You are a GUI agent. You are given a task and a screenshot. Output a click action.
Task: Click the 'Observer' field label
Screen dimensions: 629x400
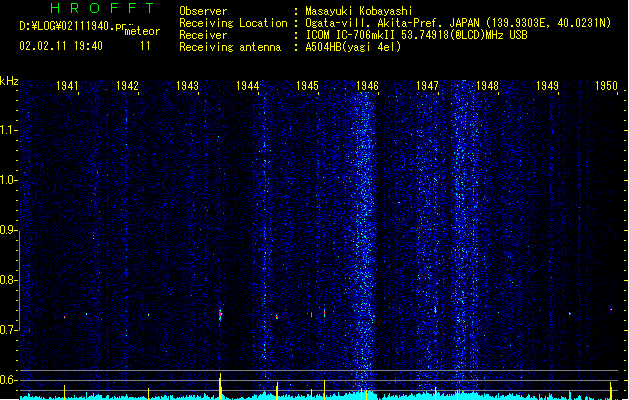click(203, 11)
